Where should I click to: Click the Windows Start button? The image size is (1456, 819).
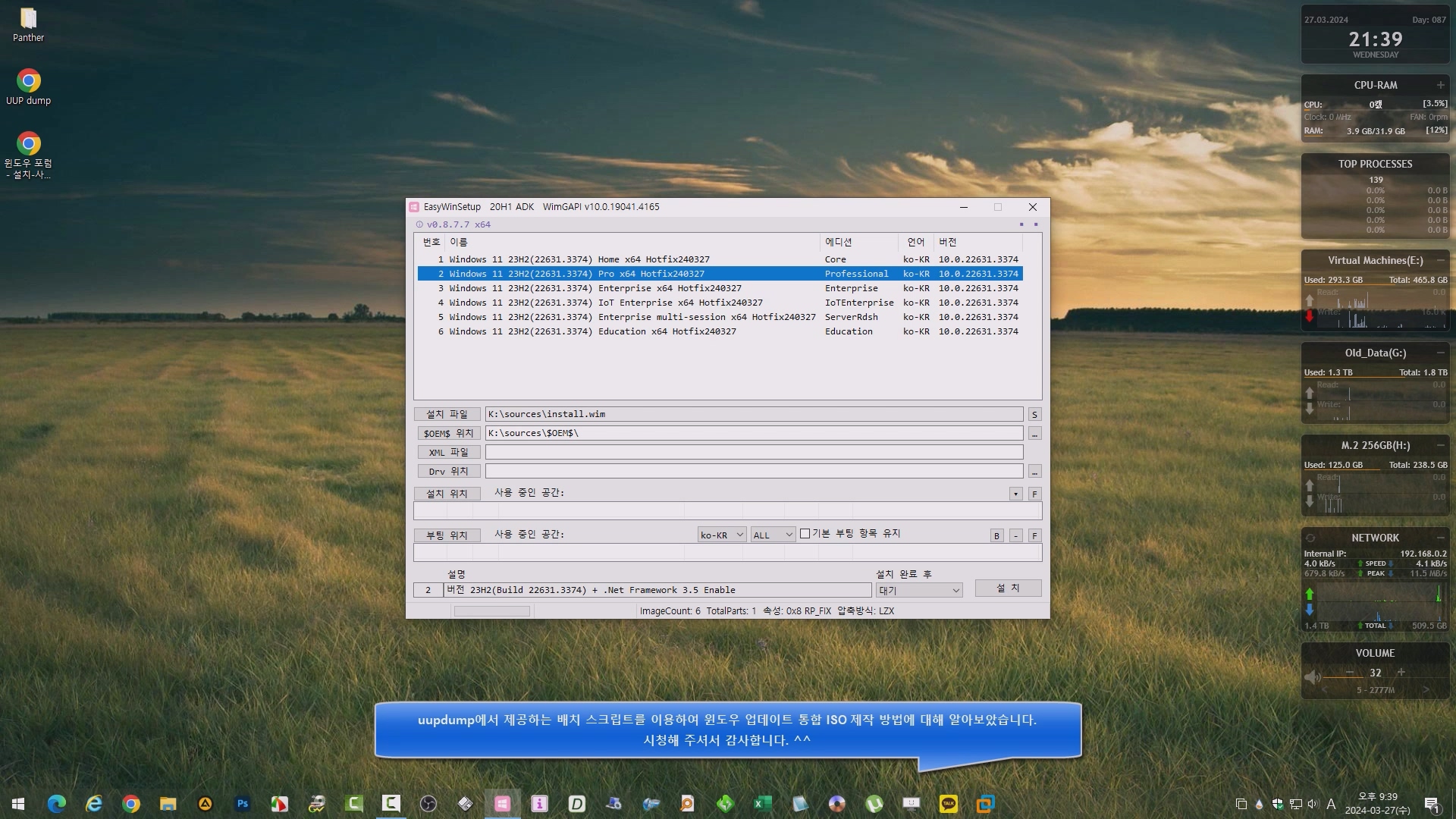(x=18, y=804)
